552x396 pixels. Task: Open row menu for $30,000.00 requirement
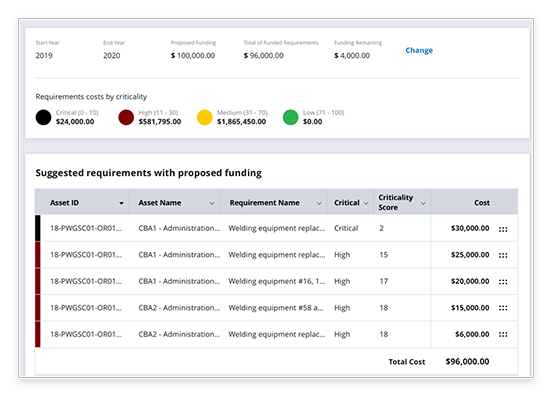[x=503, y=229]
